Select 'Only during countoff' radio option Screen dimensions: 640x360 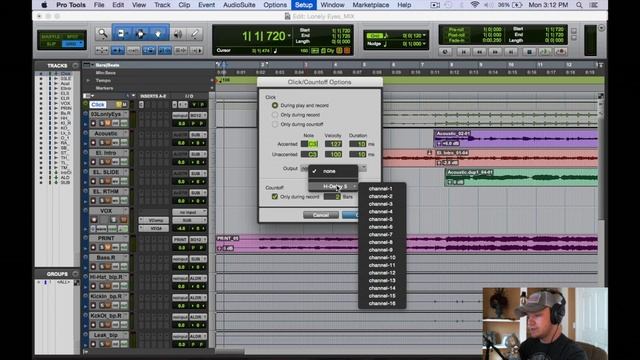pyautogui.click(x=275, y=124)
